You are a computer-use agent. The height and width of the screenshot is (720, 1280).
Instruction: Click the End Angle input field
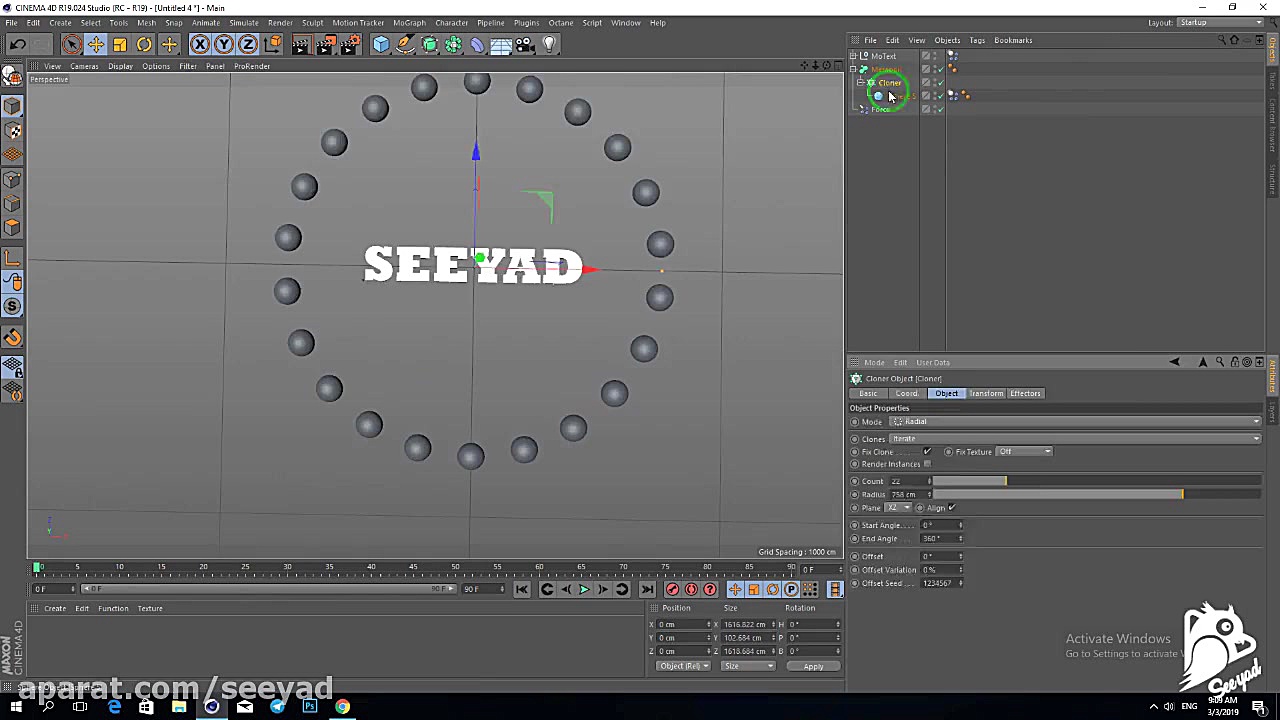[938, 539]
